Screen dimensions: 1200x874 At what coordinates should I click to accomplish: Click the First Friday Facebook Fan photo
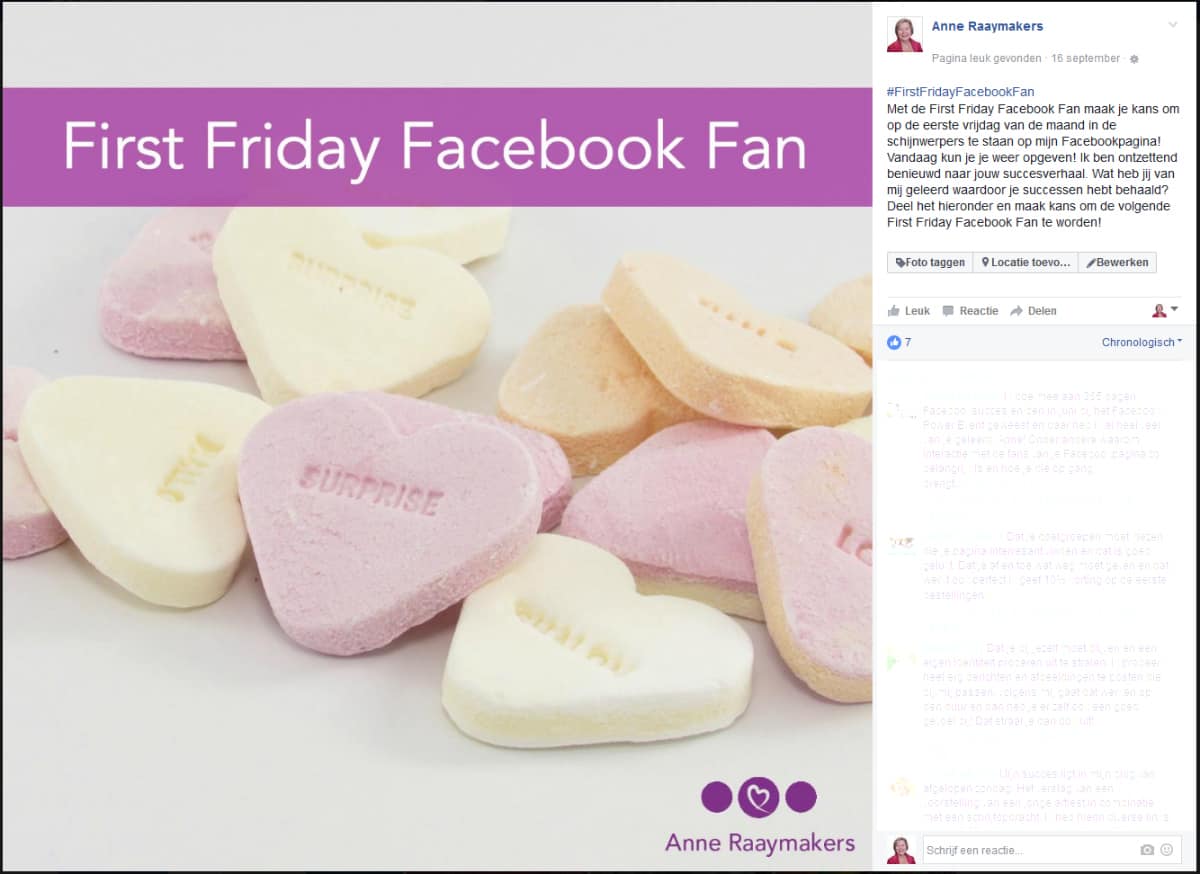coord(437,437)
